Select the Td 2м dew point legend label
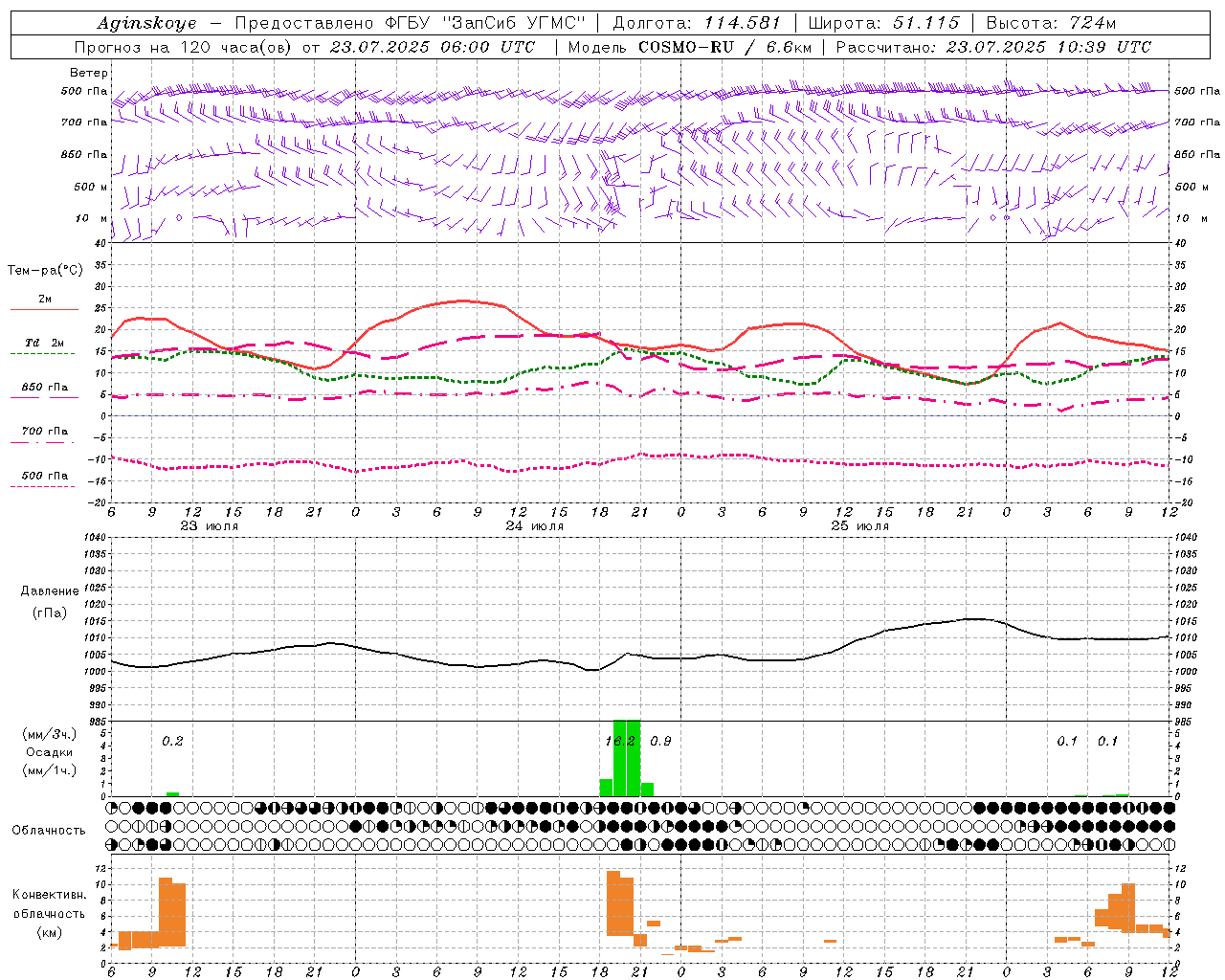Viewport: 1225px width, 980px height. [x=45, y=343]
